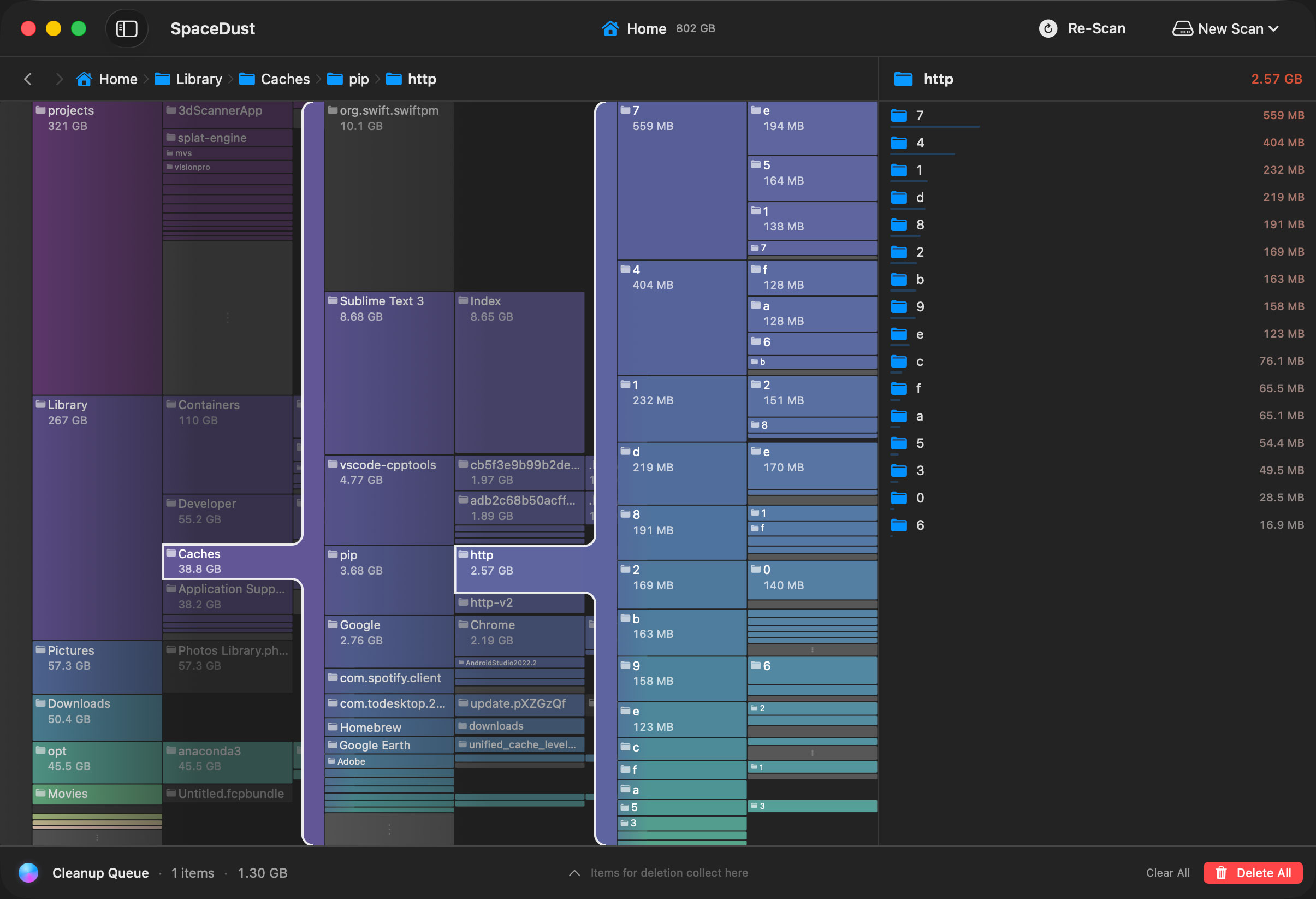The height and width of the screenshot is (899, 1316).
Task: Open folder b in the list panel
Action: (x=1097, y=279)
